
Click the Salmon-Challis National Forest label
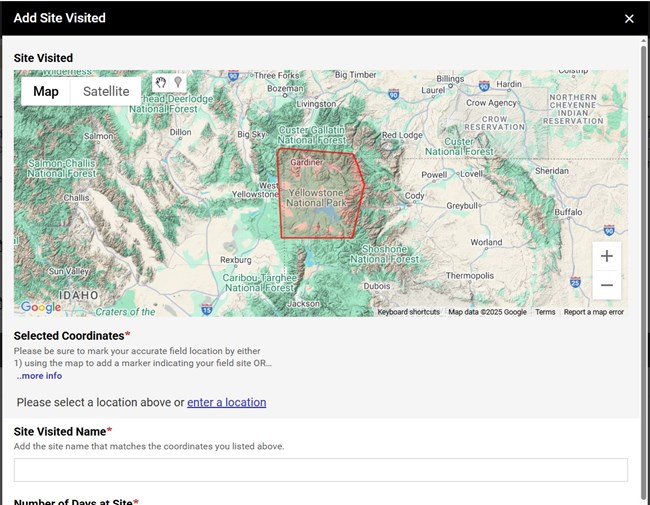pyautogui.click(x=62, y=168)
